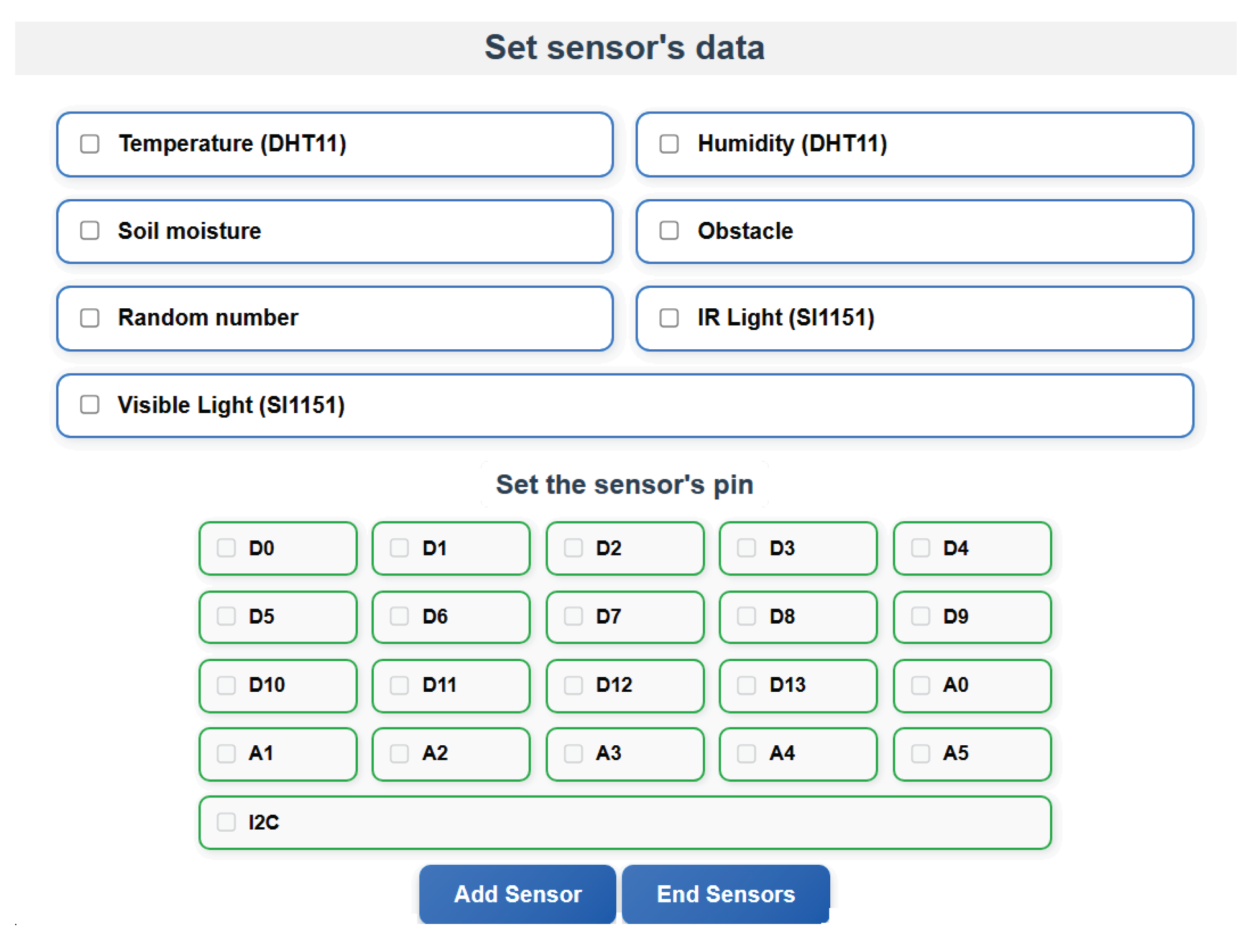Select pin D10 checkbox

226,685
